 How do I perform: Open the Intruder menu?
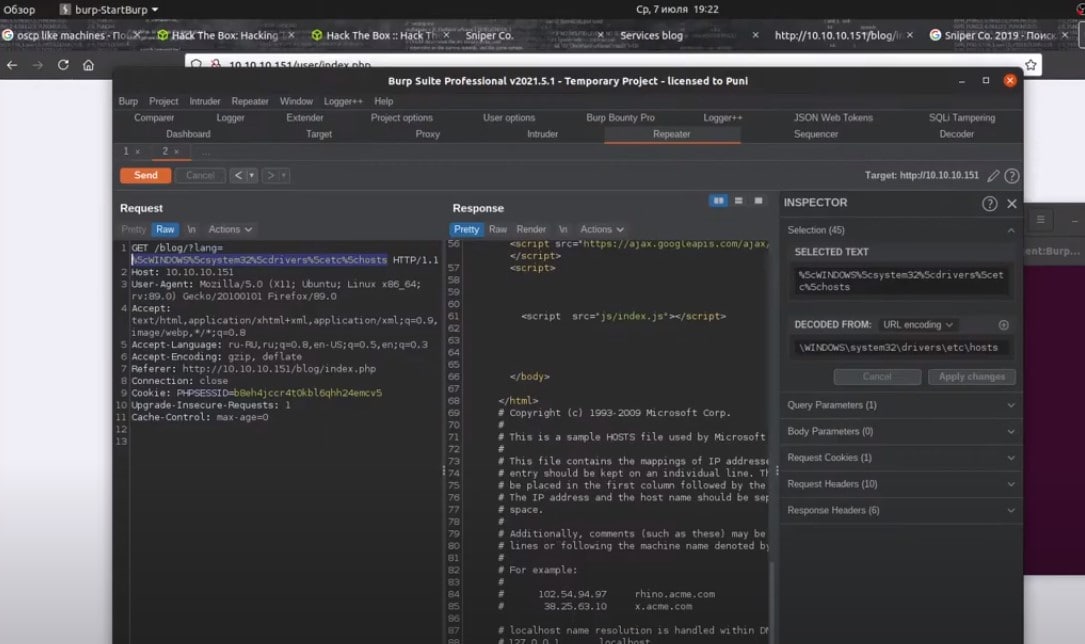tap(205, 101)
